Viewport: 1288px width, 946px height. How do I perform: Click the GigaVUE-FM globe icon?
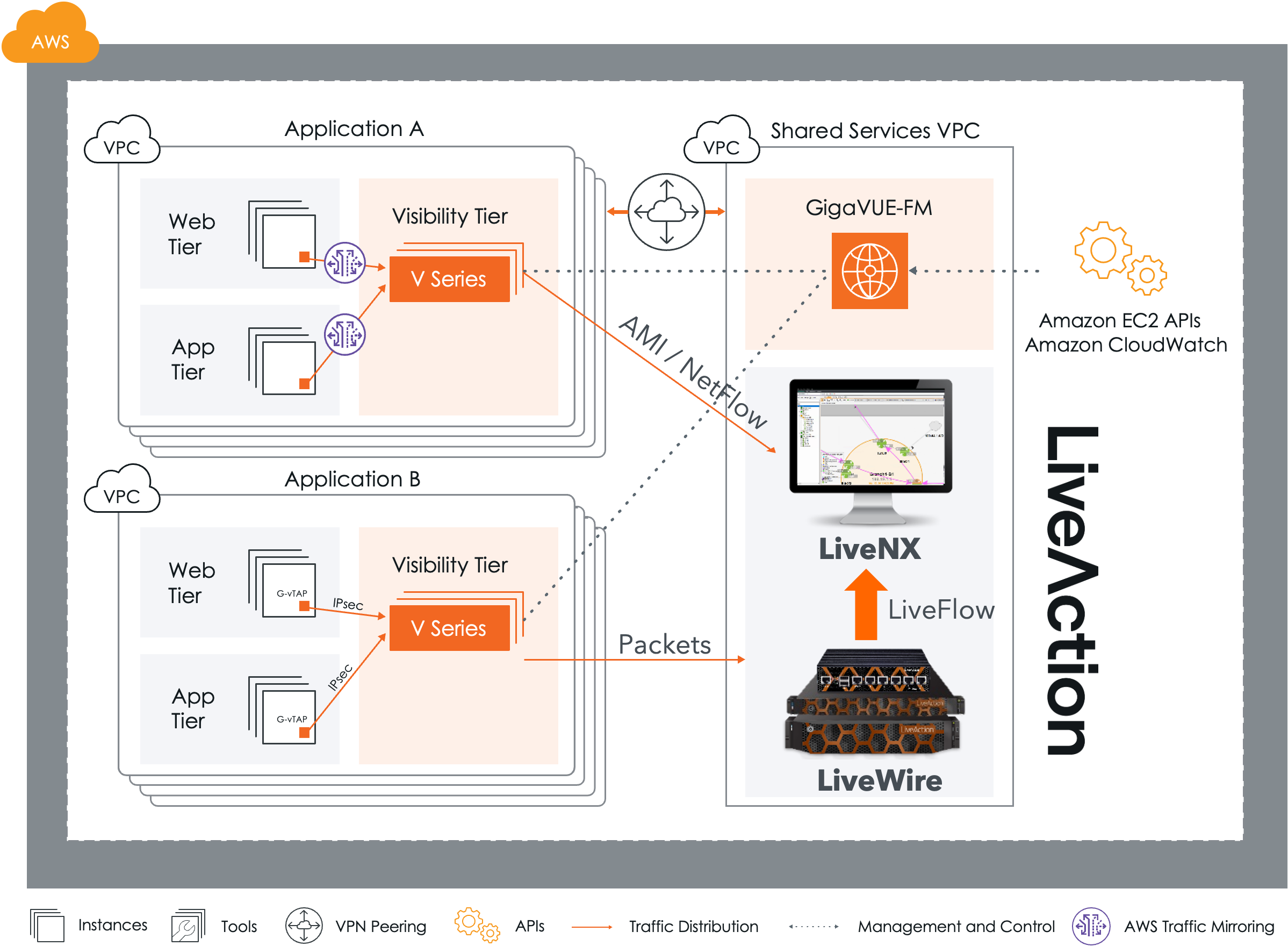click(x=869, y=270)
